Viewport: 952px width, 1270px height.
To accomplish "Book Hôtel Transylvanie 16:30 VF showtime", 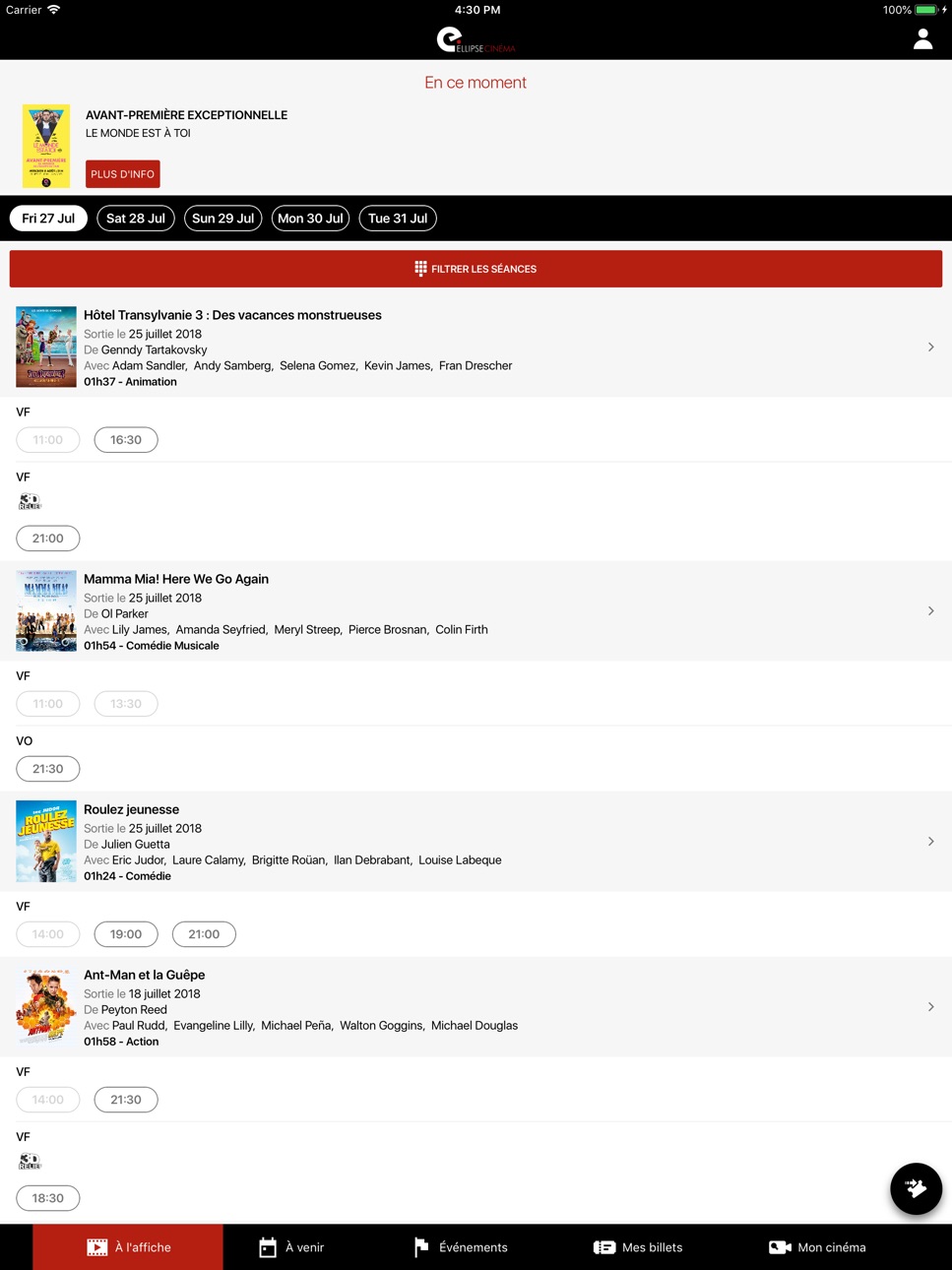I will pos(126,440).
